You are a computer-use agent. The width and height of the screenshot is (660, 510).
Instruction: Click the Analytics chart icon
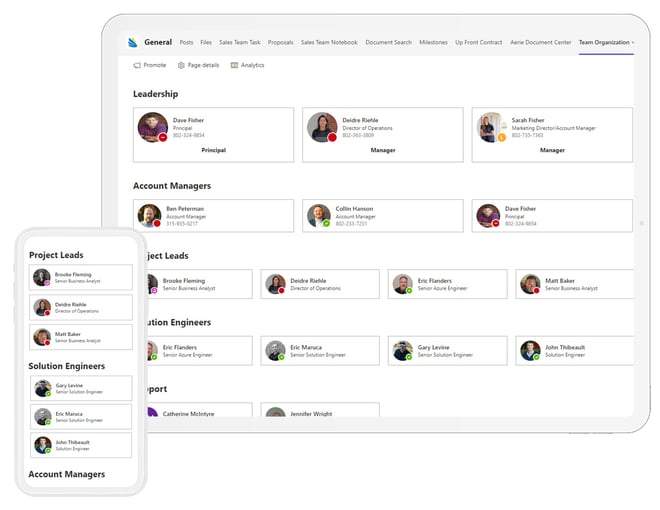tap(234, 65)
